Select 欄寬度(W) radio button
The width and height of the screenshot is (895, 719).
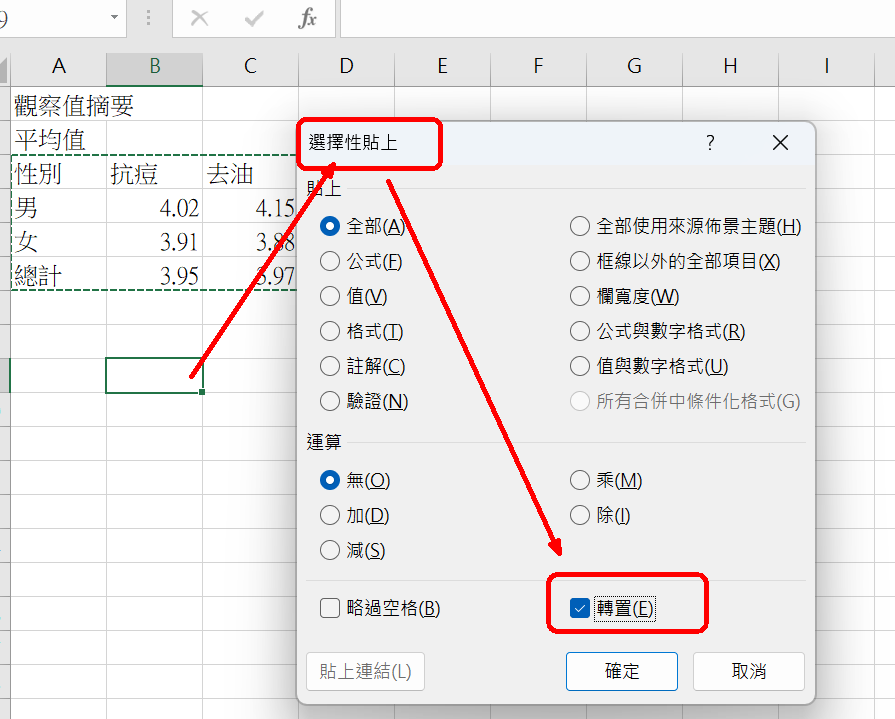point(580,296)
